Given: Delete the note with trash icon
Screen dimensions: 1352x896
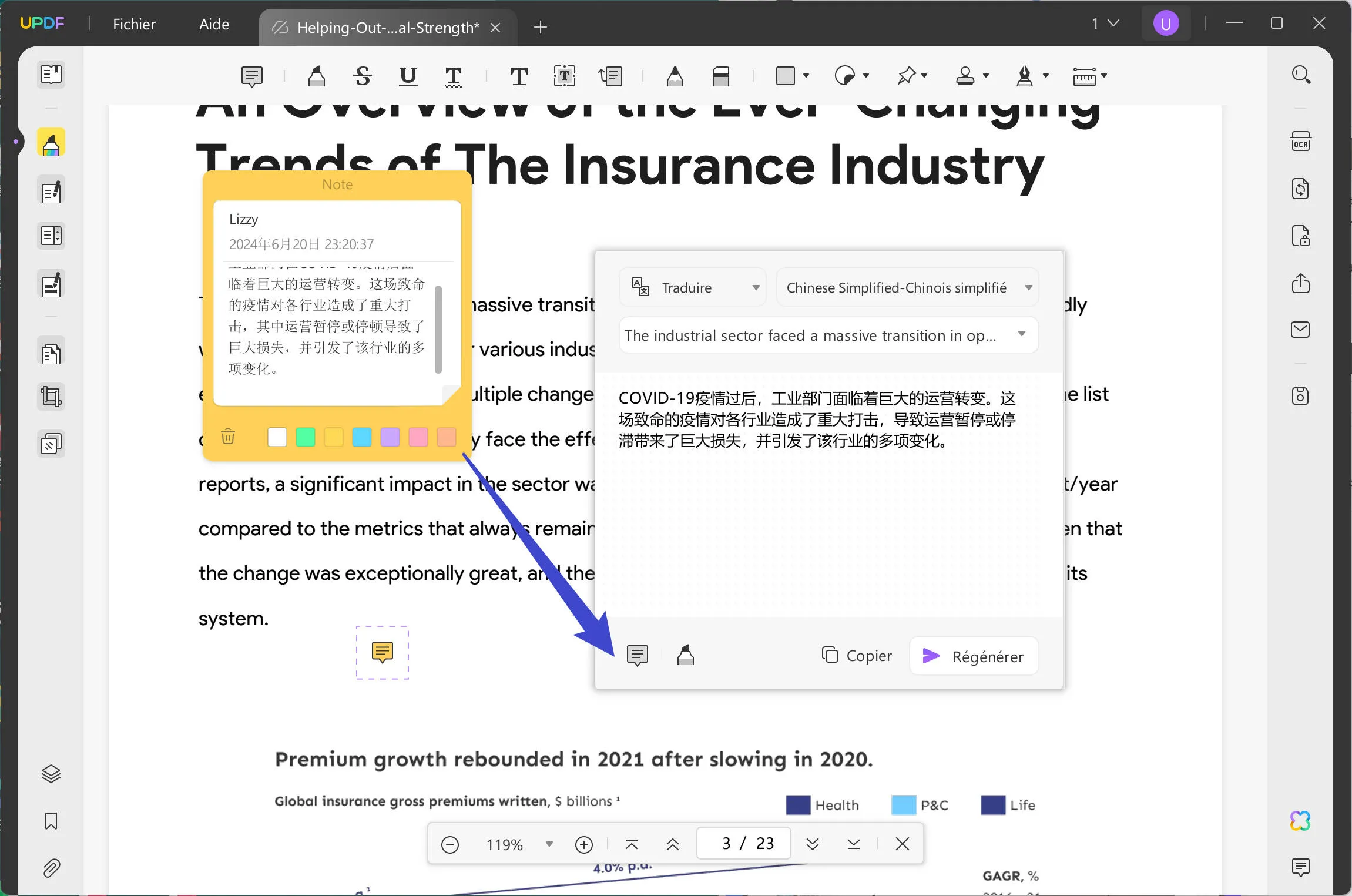Looking at the screenshot, I should (228, 437).
